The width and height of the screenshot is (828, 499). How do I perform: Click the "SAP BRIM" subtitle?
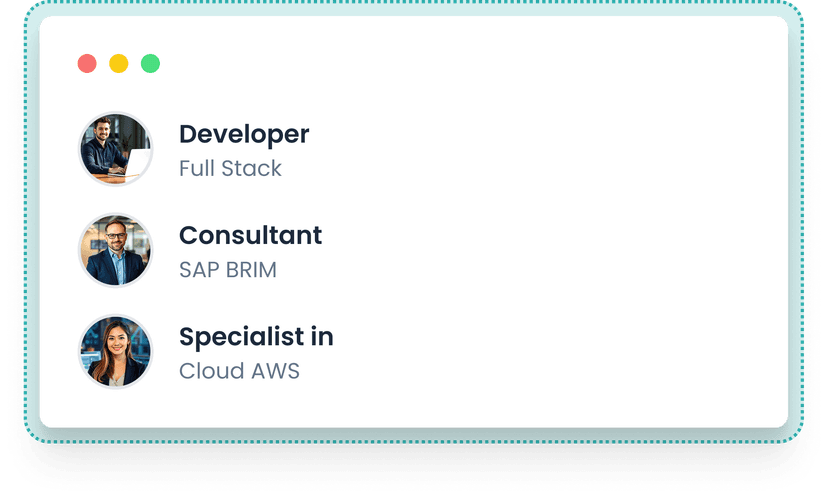coord(227,270)
